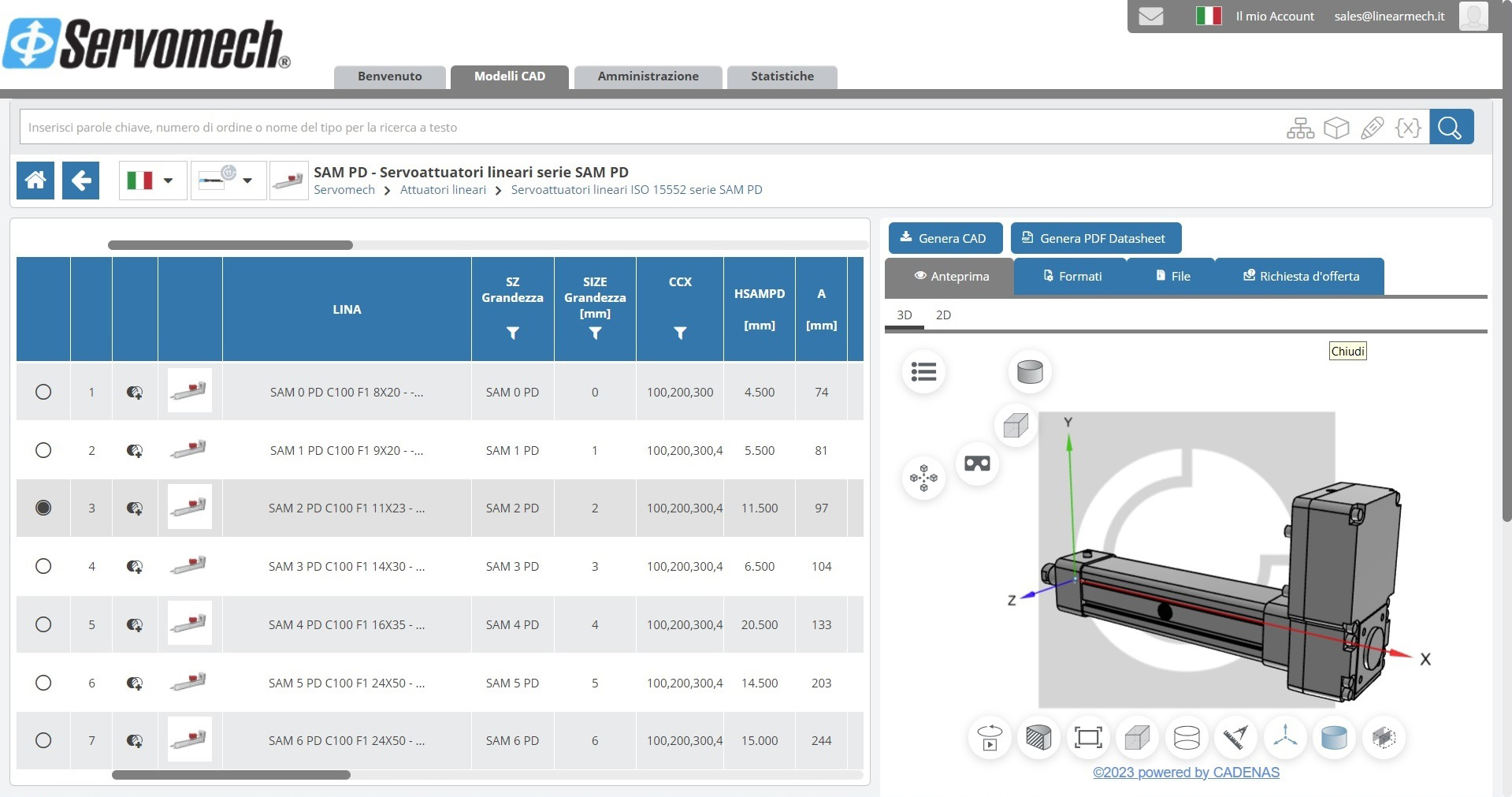Select radio button for SAM 3 PD row
This screenshot has height=797, width=1512.
pos(43,566)
